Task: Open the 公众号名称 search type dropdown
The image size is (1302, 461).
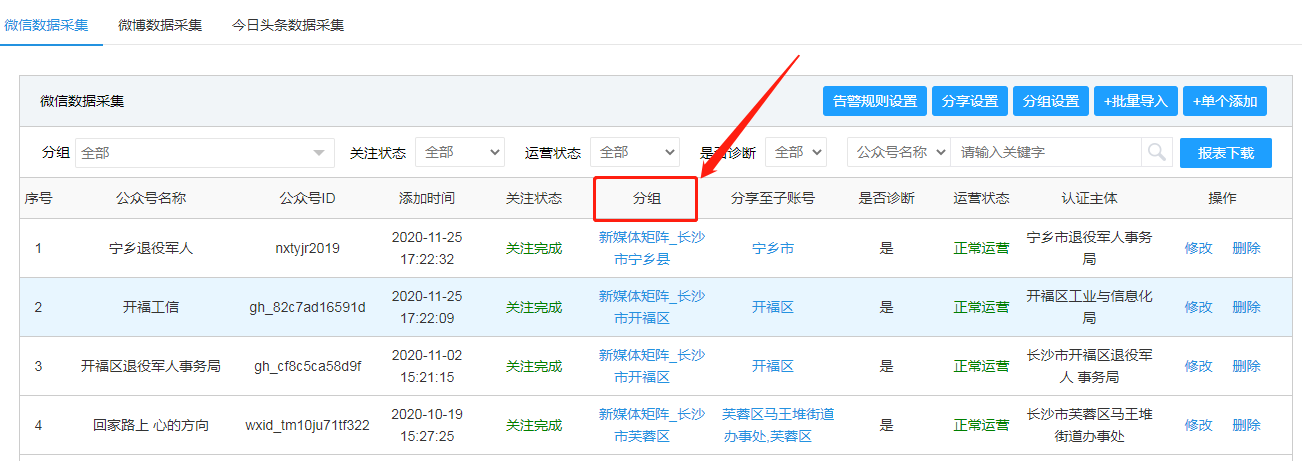Action: pos(898,153)
